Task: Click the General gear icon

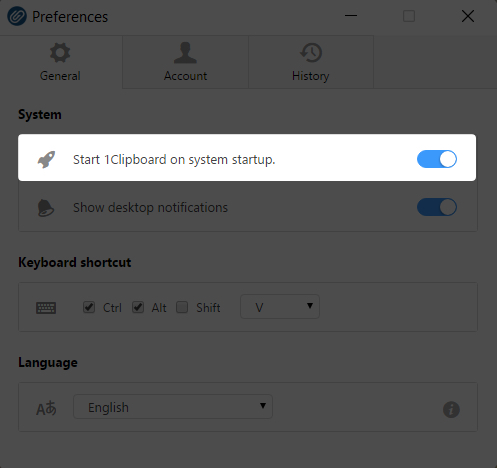Action: 60,53
